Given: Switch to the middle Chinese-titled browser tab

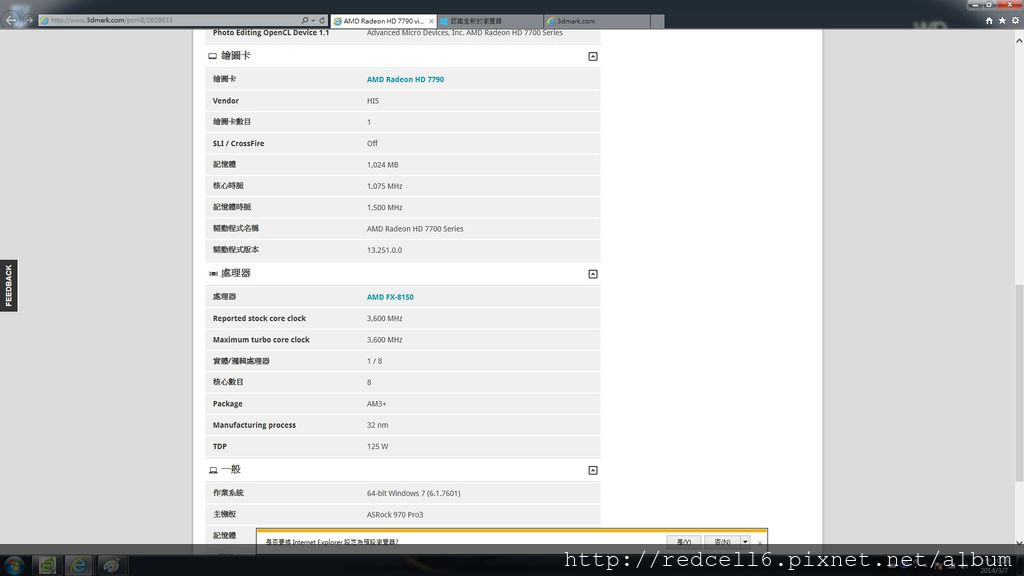Looking at the screenshot, I should pyautogui.click(x=490, y=21).
